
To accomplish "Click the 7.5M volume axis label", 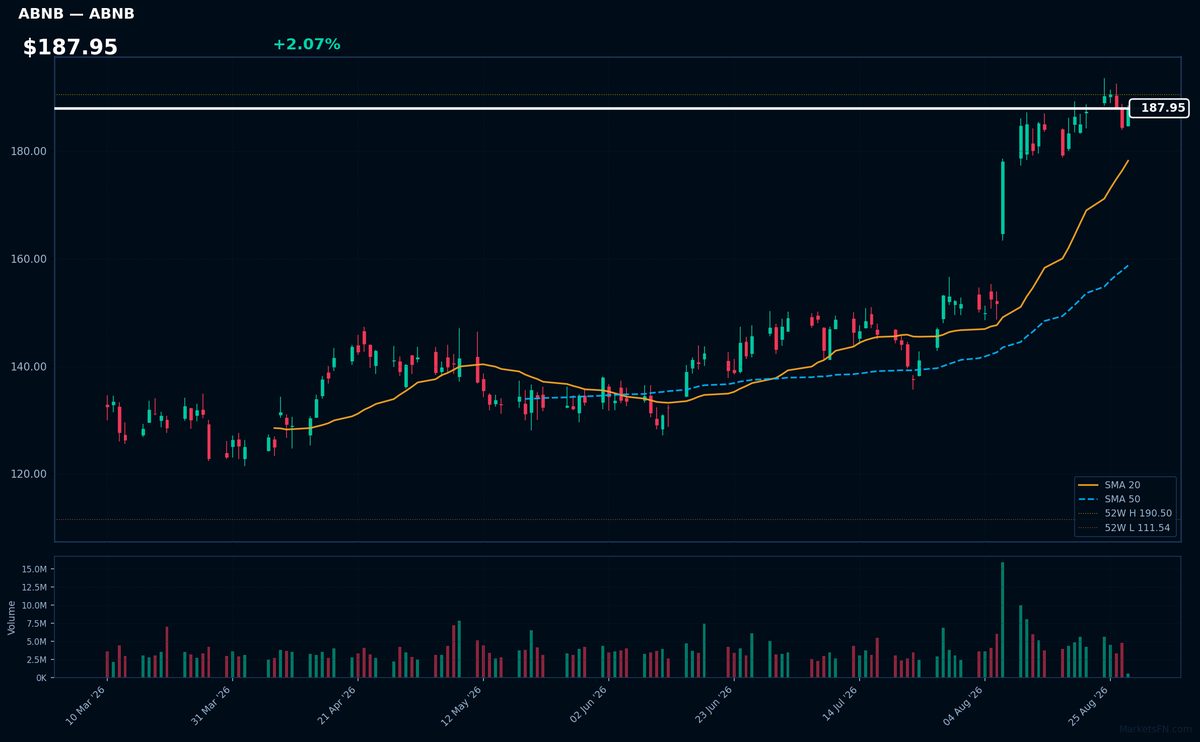I will pos(35,623).
